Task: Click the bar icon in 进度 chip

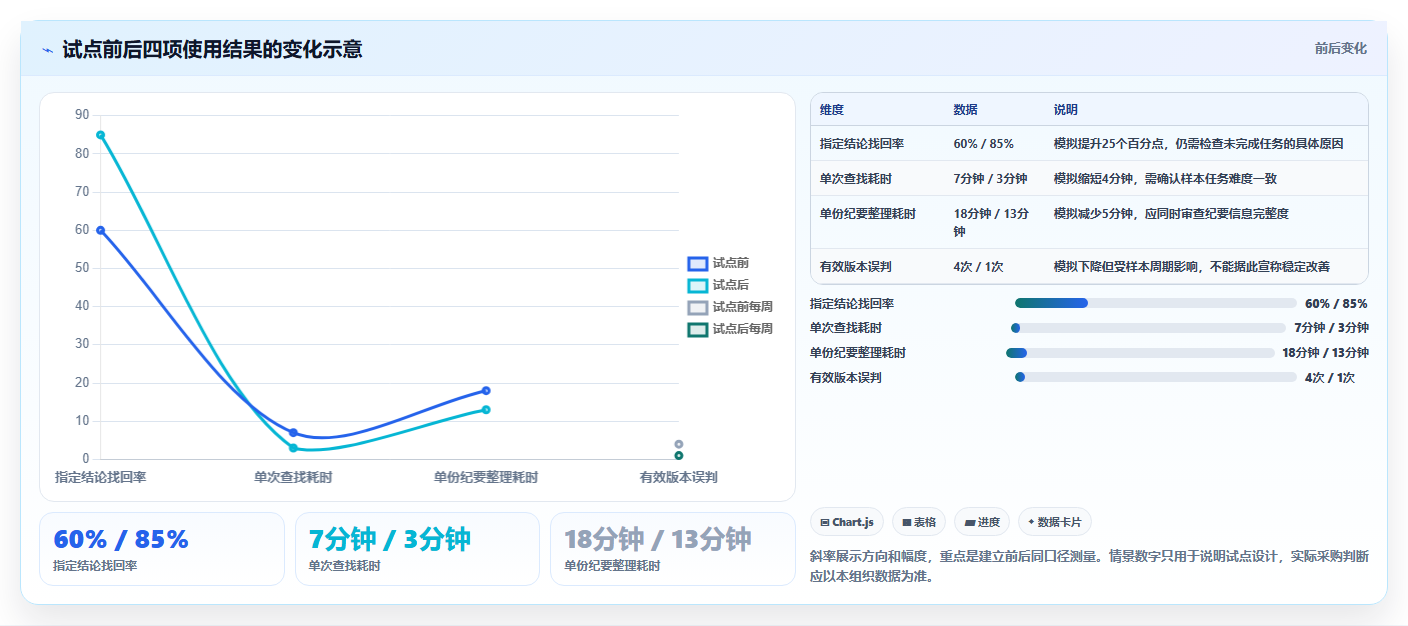Action: pos(970,522)
